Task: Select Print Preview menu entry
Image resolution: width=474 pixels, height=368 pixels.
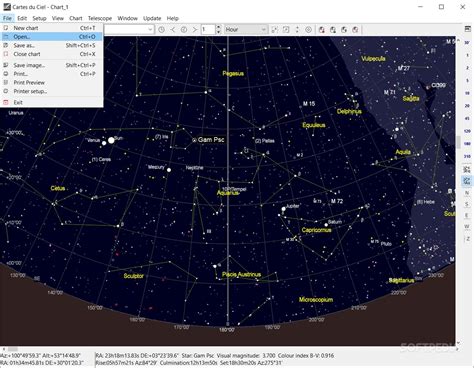Action: click(x=29, y=82)
